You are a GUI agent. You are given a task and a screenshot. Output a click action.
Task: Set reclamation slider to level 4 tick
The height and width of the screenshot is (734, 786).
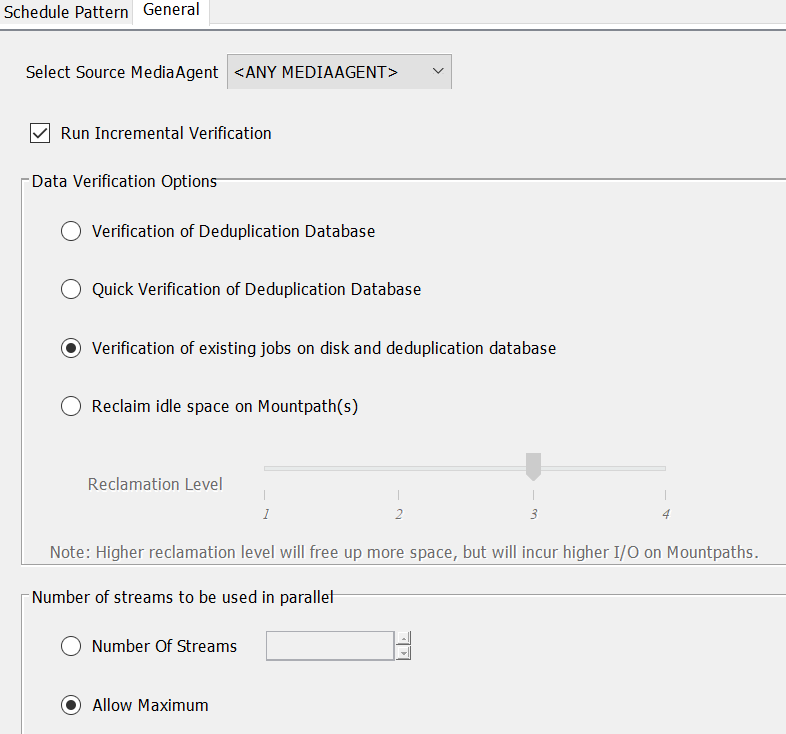click(665, 495)
